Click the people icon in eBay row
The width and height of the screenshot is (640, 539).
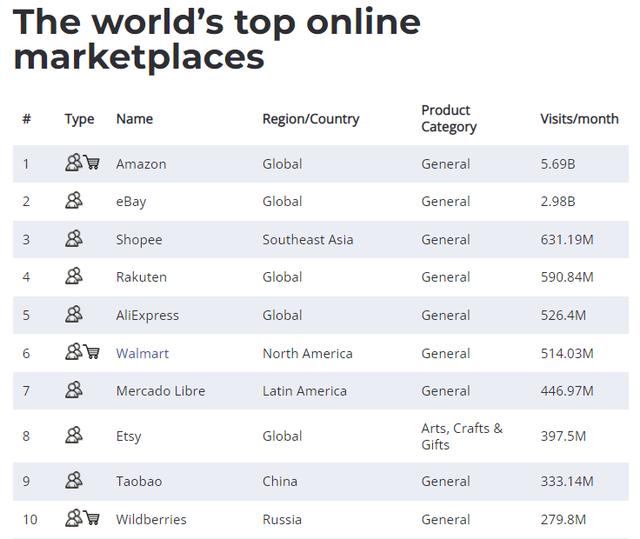point(73,201)
